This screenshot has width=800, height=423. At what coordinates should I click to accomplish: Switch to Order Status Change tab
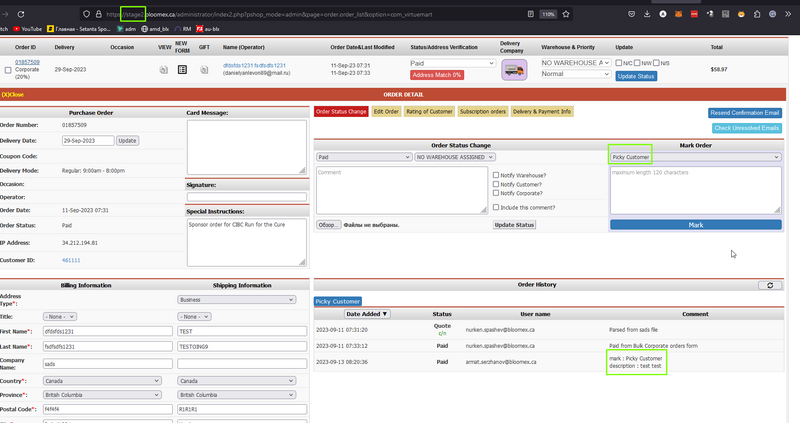[x=341, y=112]
